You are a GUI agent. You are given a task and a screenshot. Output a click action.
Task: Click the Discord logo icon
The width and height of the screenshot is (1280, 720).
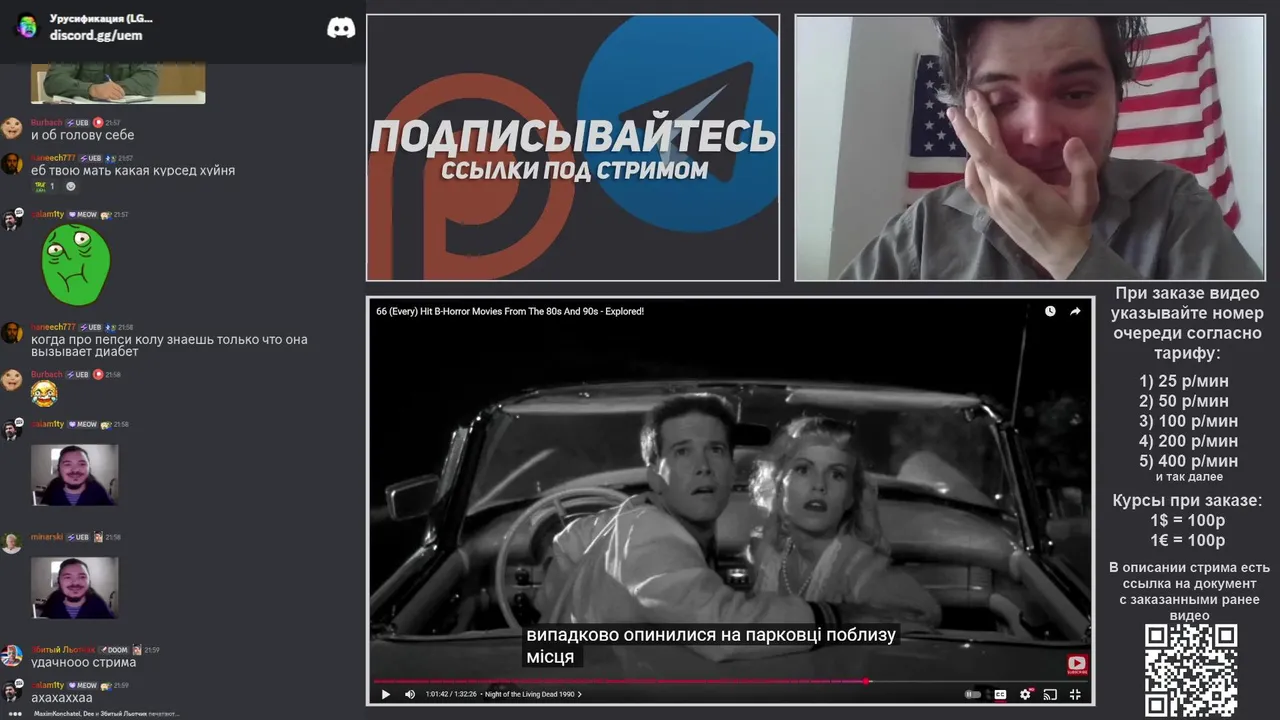coord(341,28)
